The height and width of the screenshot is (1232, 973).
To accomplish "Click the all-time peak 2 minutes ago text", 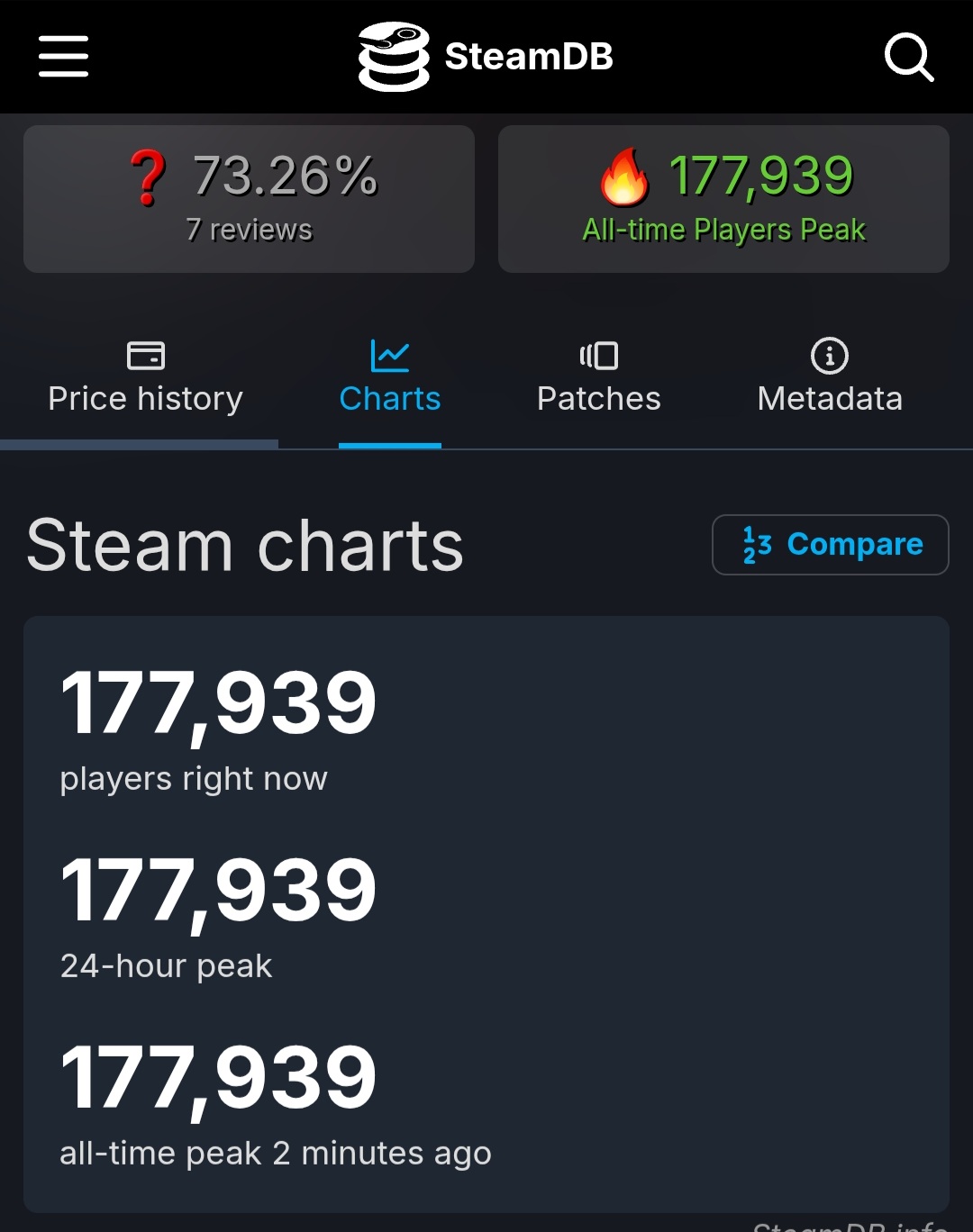I will [x=276, y=1154].
